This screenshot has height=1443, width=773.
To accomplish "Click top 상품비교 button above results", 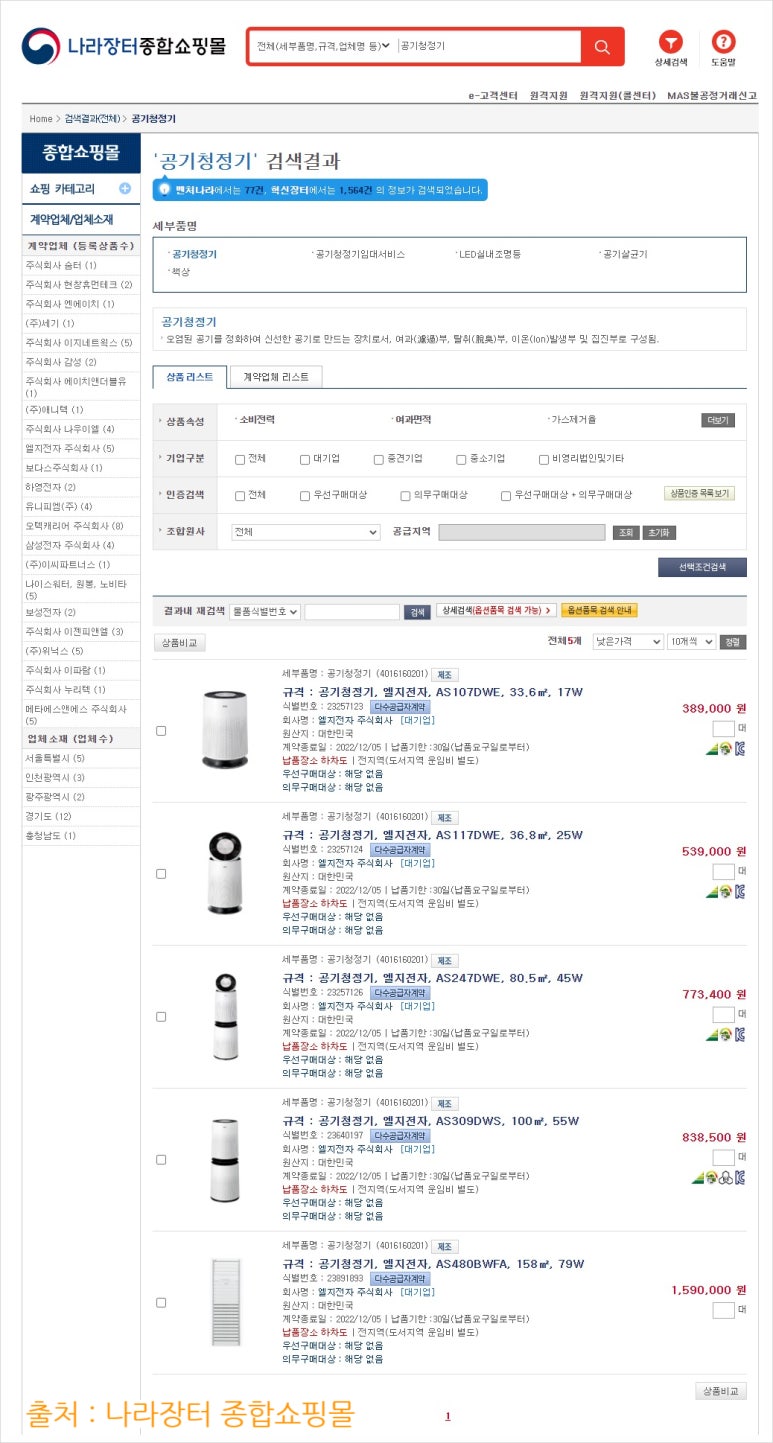I will (180, 643).
